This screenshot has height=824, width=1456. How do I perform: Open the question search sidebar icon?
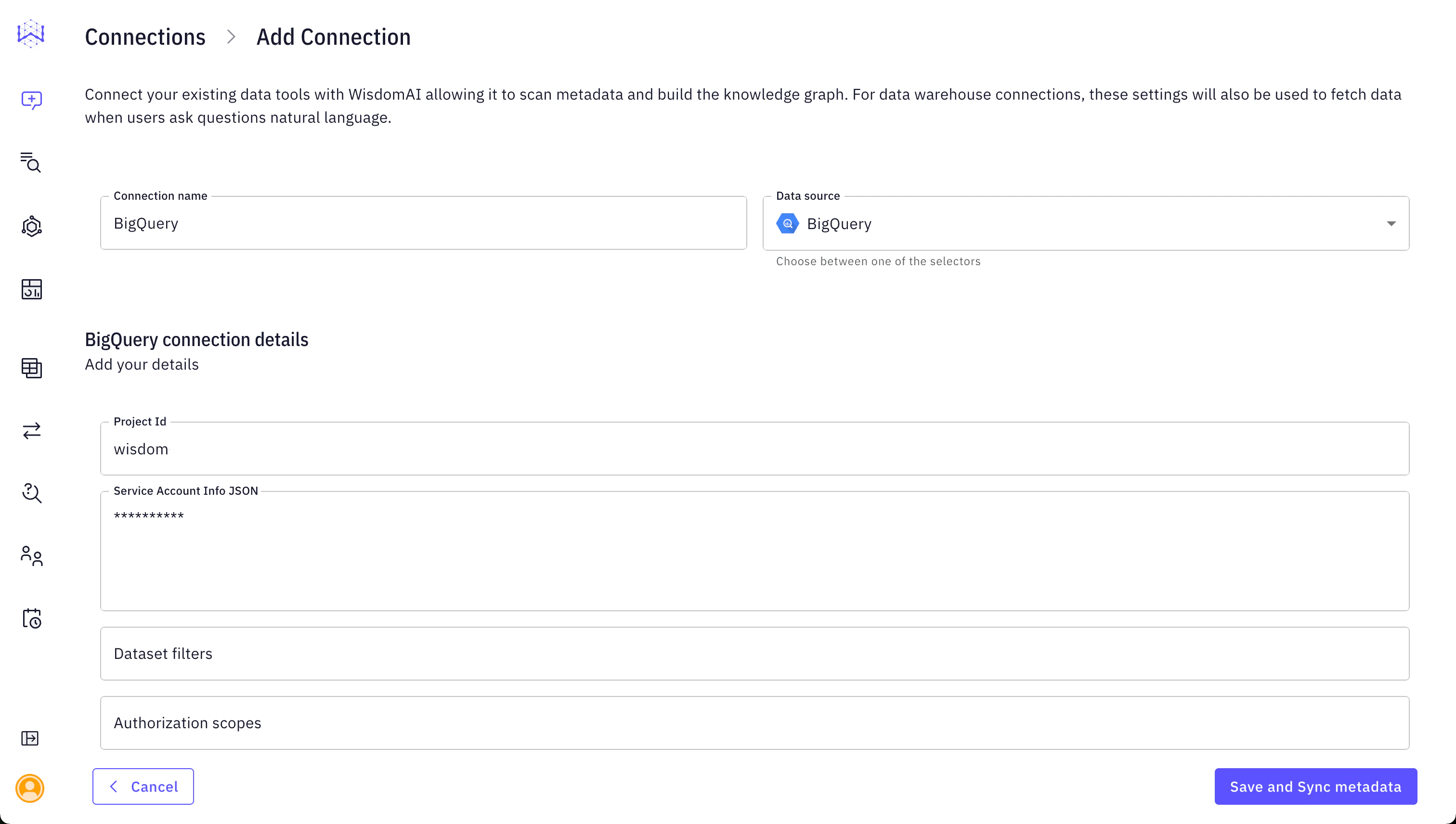pos(32,493)
